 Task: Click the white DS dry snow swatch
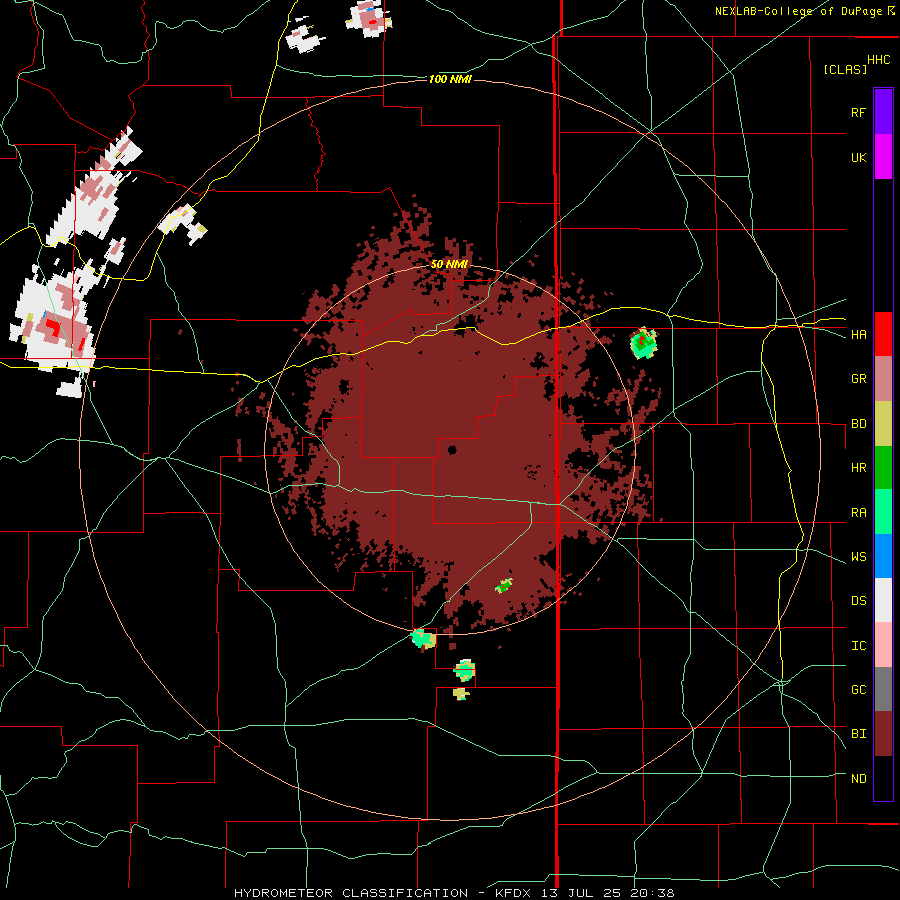(883, 600)
